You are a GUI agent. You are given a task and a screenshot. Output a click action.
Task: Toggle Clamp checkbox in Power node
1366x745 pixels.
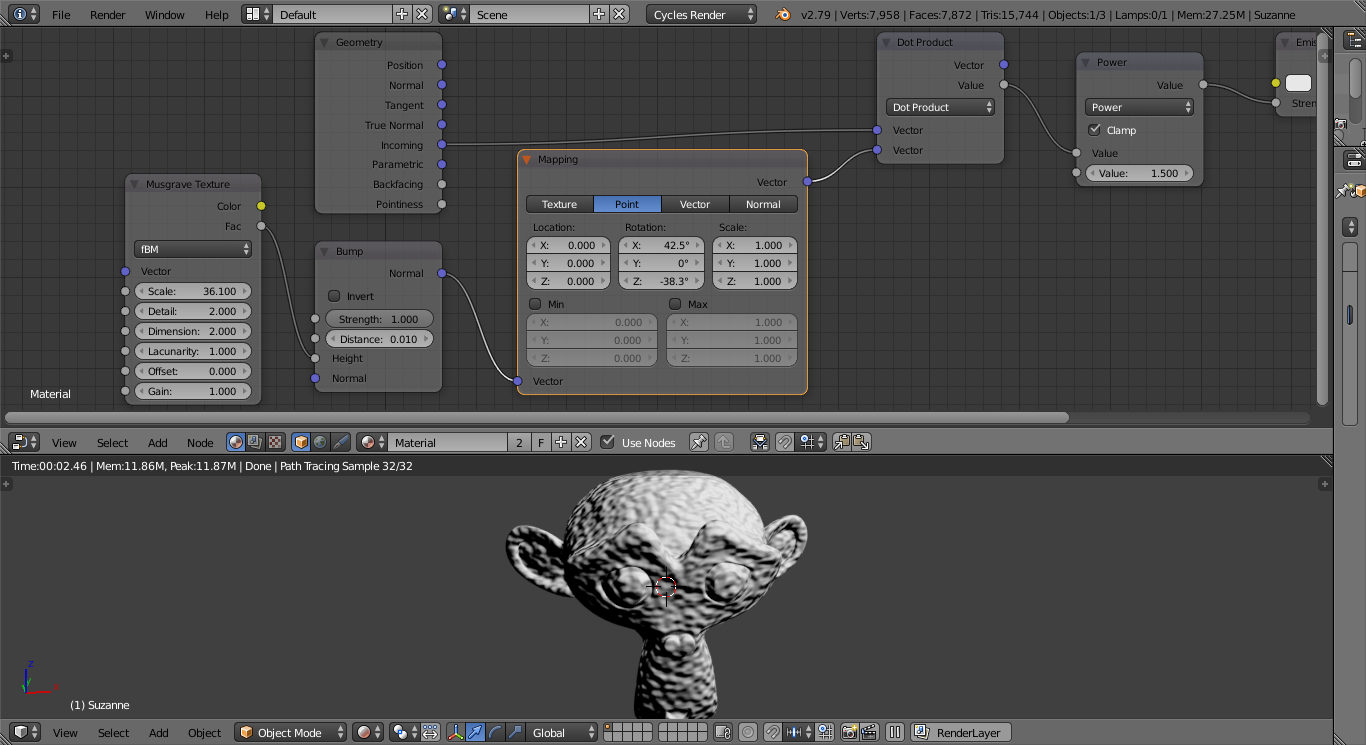tap(1095, 130)
